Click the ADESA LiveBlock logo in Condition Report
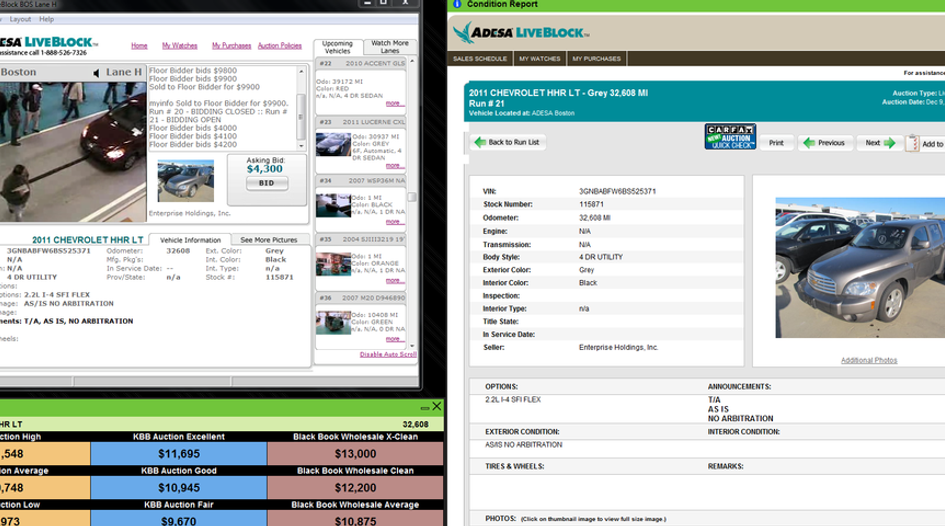 click(520, 35)
